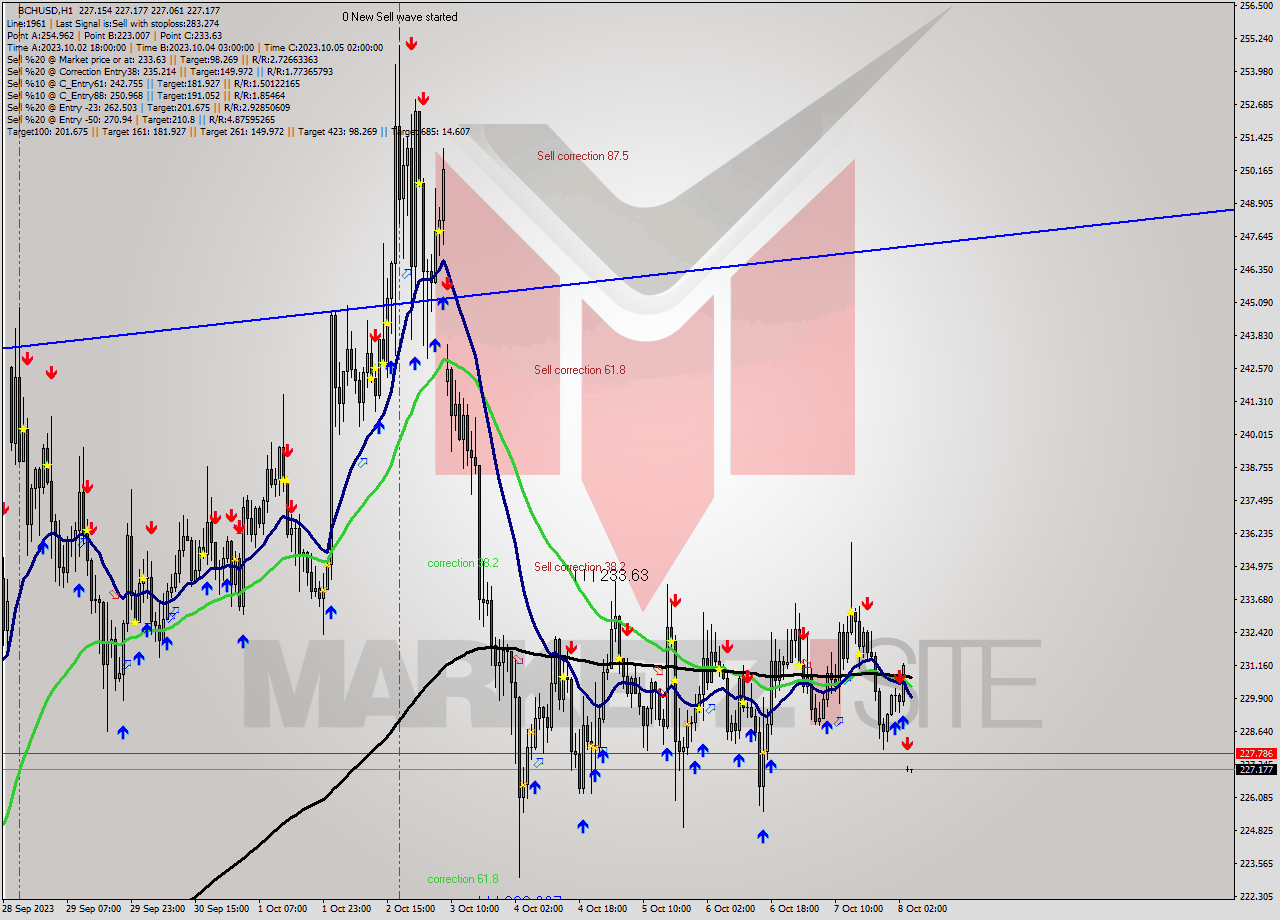Viewport: 1280px width, 920px height.
Task: Select the '233.63' price level label
Action: tap(625, 575)
